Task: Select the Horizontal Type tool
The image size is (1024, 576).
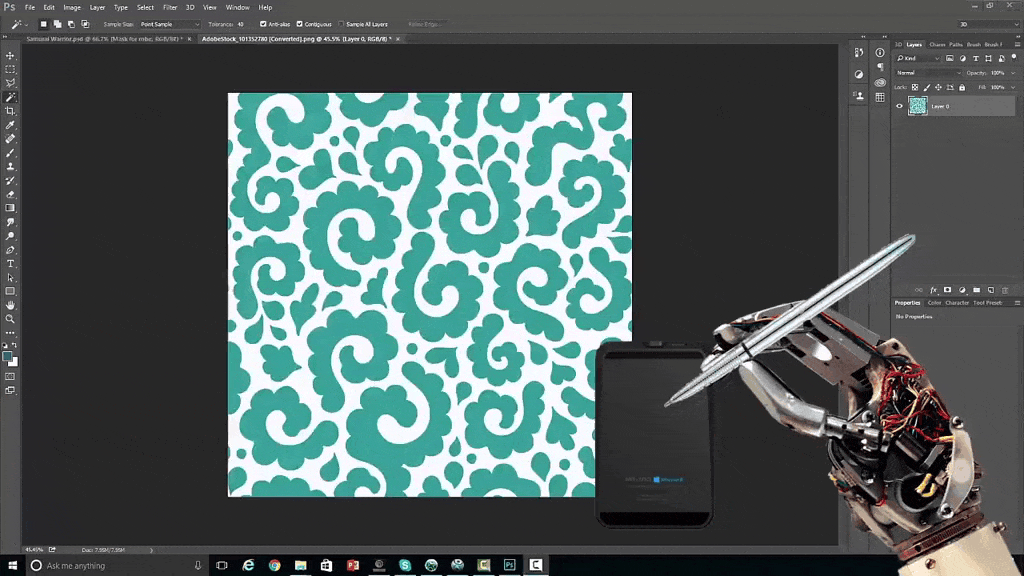Action: (10, 264)
